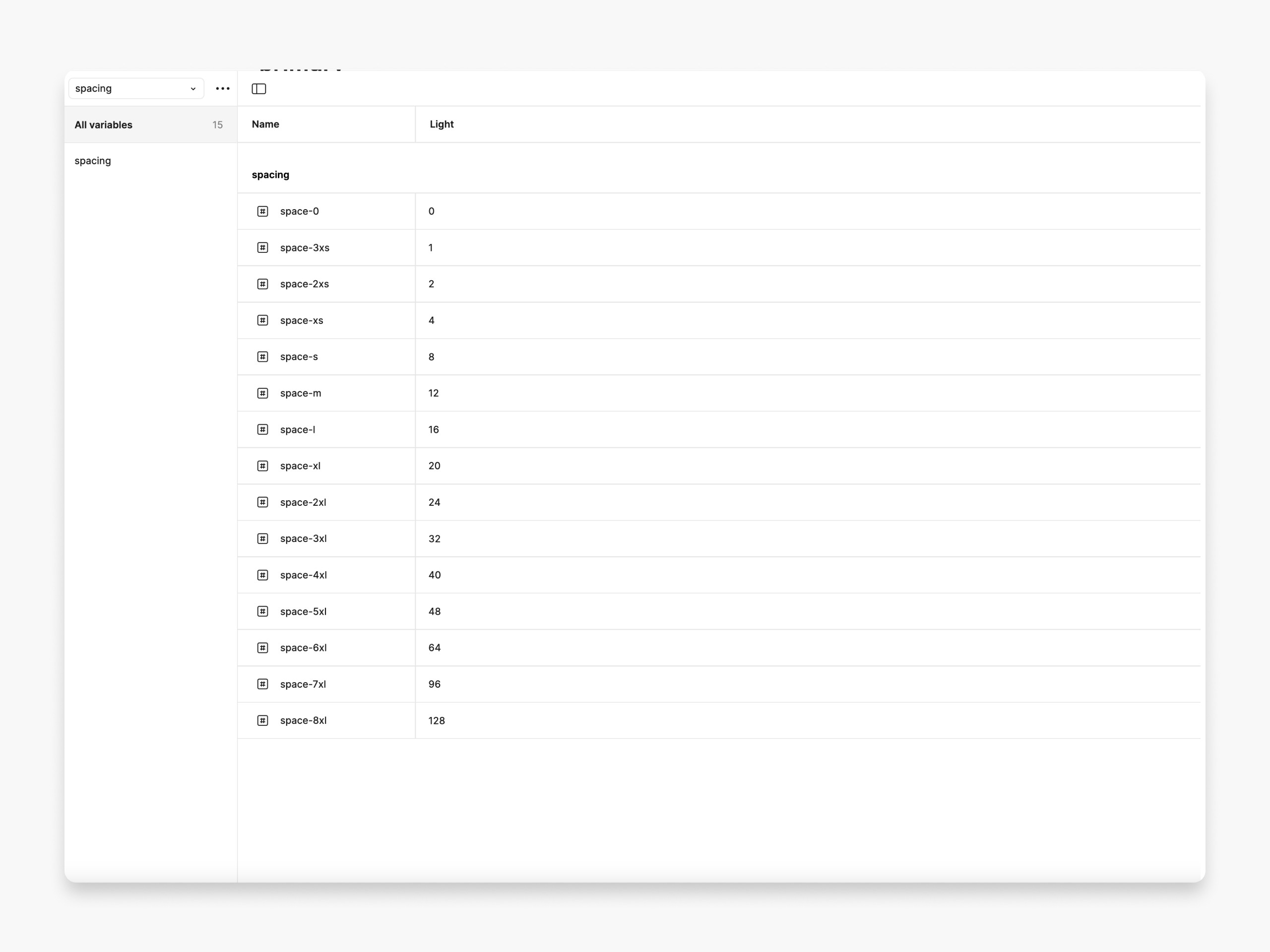Open the spacing collection dropdown
1270x952 pixels.
(136, 88)
